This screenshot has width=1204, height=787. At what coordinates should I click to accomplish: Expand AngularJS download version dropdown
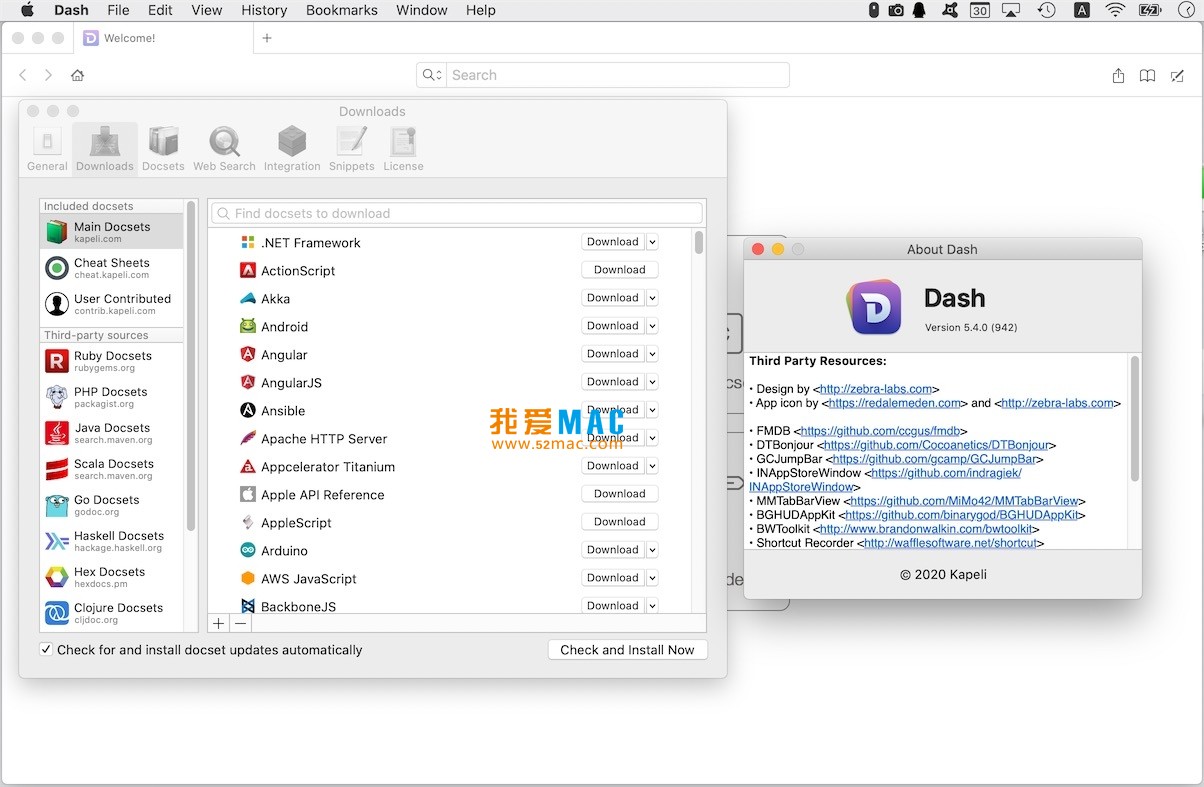point(652,382)
